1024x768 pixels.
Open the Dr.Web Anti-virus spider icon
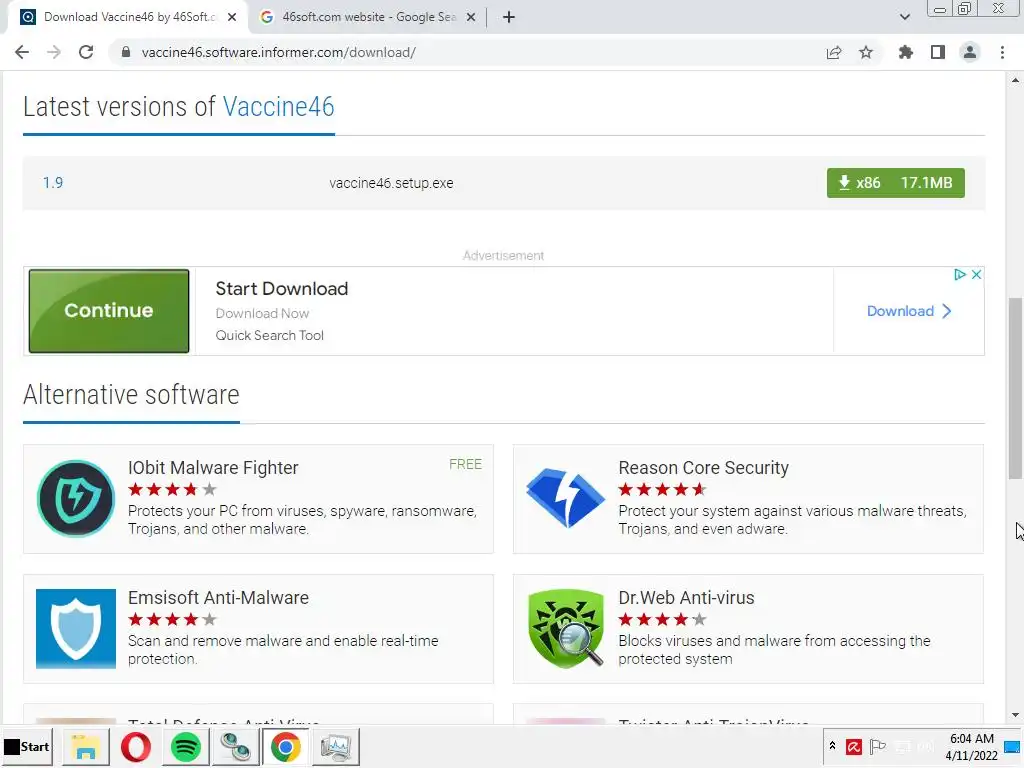[x=566, y=628]
